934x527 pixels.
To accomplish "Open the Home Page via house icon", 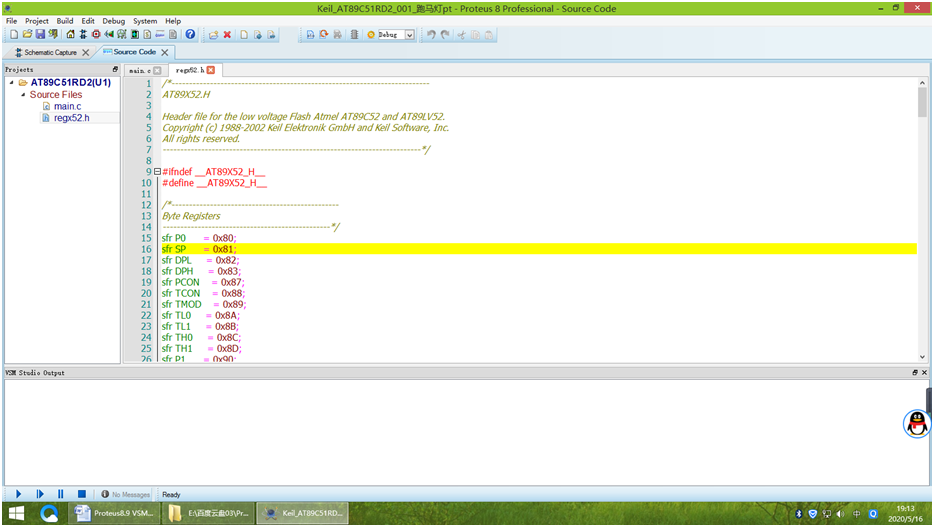I will click(x=70, y=35).
